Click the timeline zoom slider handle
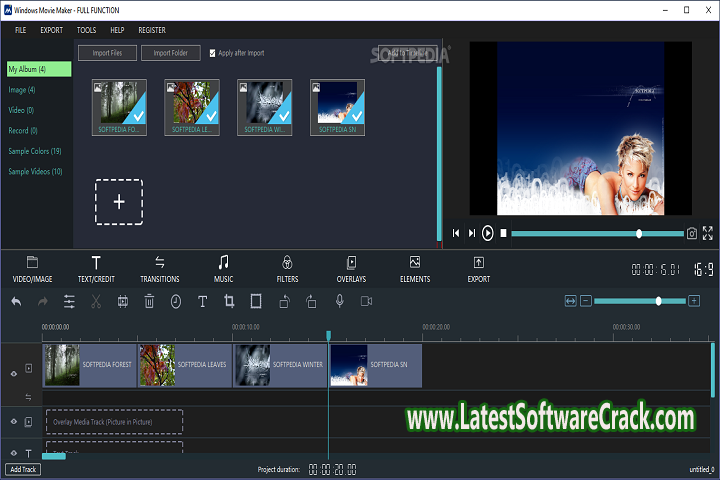Viewport: 720px width, 480px height. [658, 301]
